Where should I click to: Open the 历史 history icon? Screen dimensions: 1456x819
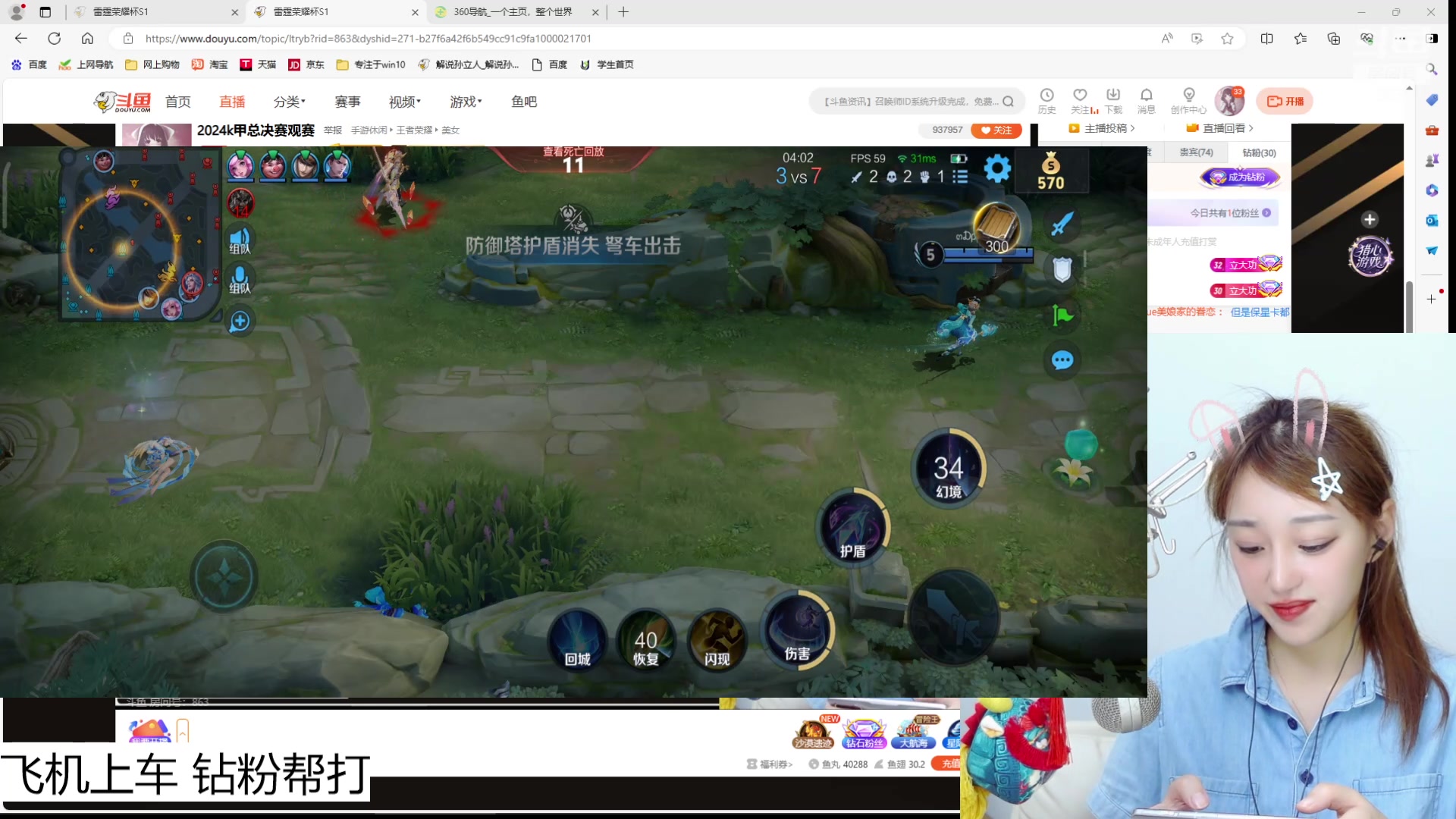click(x=1046, y=101)
